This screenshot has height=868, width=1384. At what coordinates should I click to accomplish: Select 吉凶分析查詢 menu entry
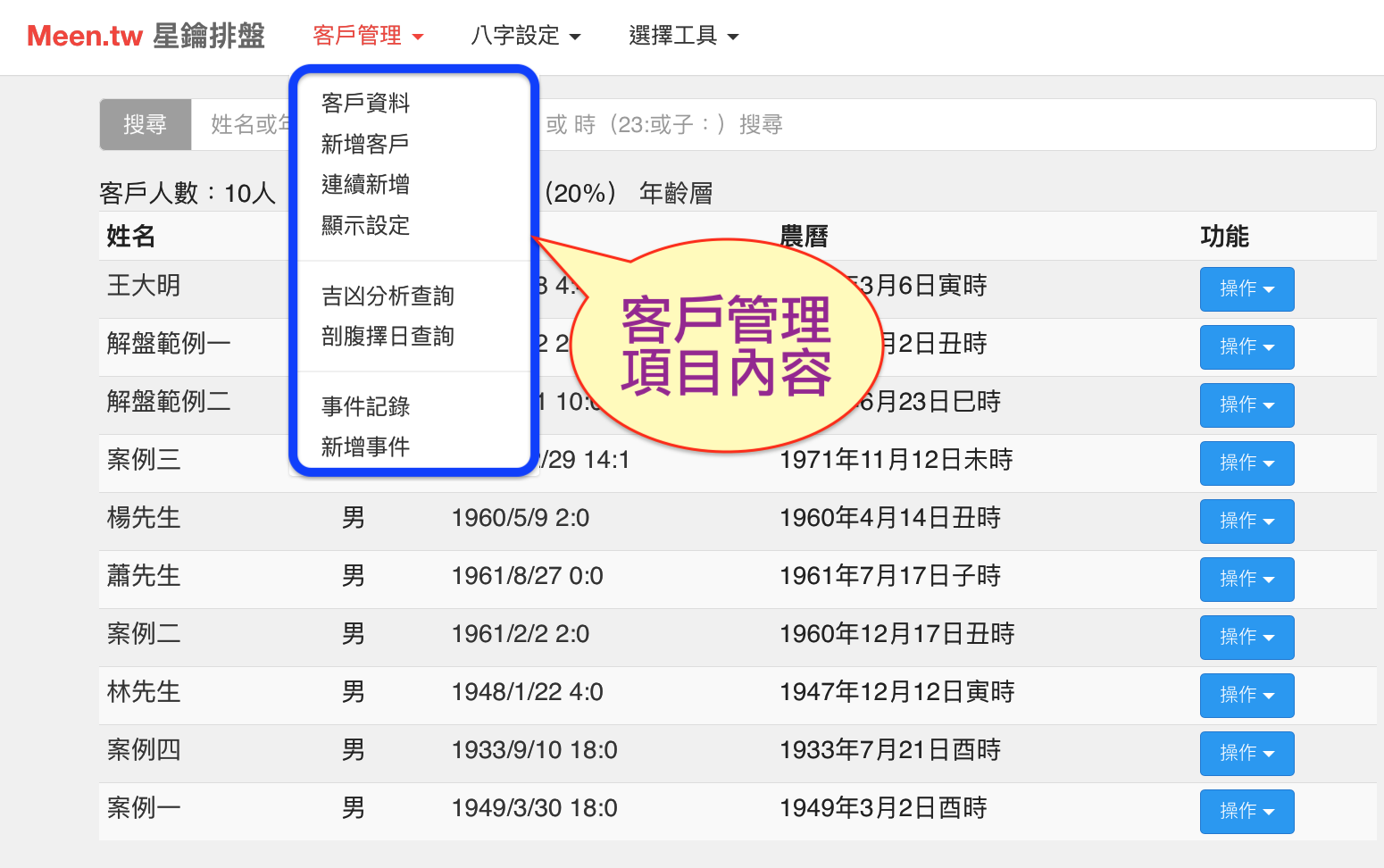click(388, 296)
